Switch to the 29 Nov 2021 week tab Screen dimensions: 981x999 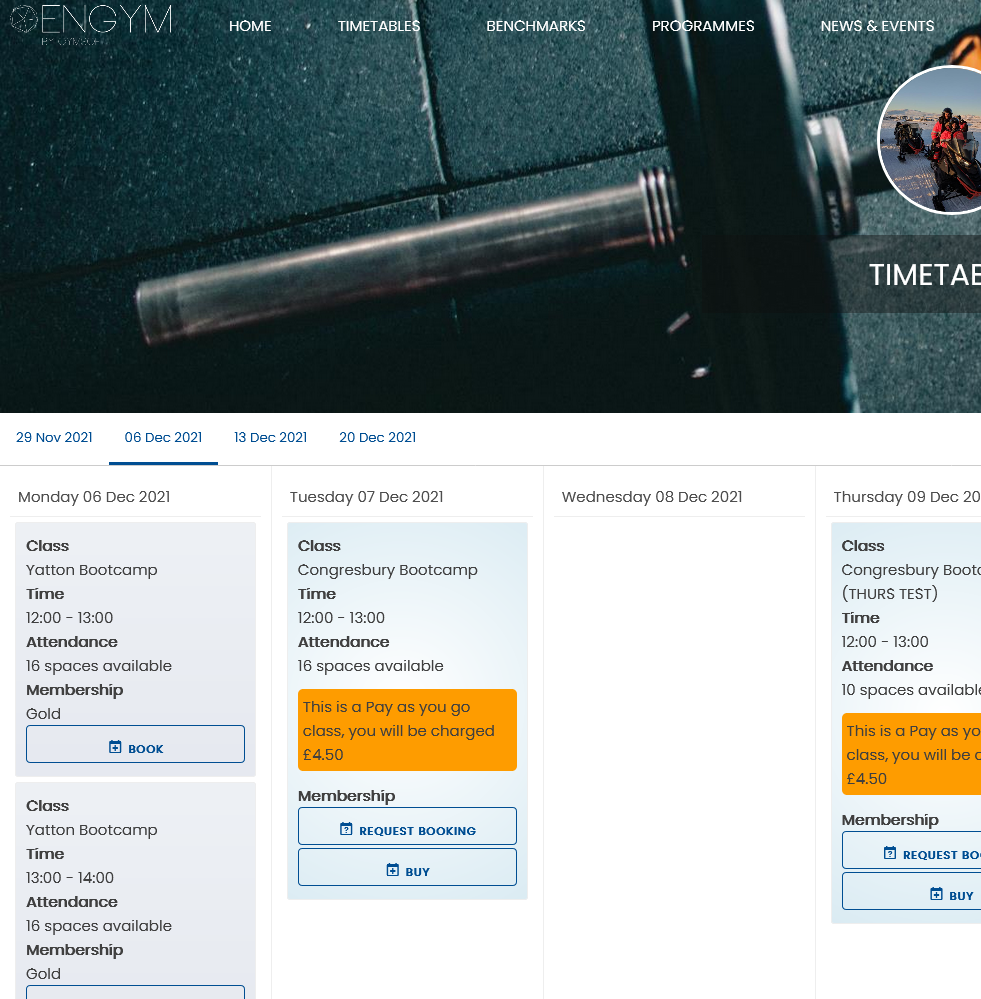pos(54,437)
